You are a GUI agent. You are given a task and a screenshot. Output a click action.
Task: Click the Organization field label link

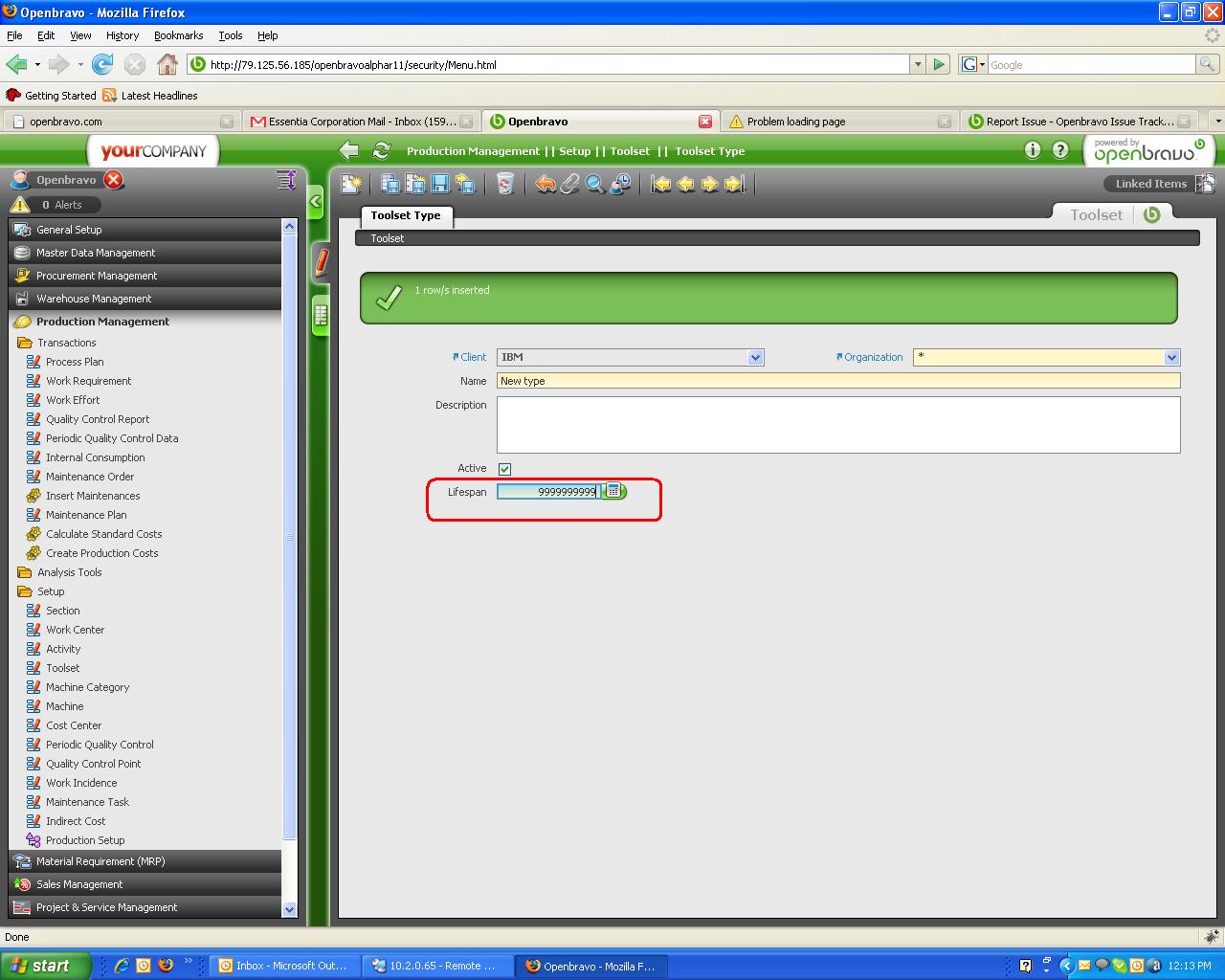pos(873,357)
